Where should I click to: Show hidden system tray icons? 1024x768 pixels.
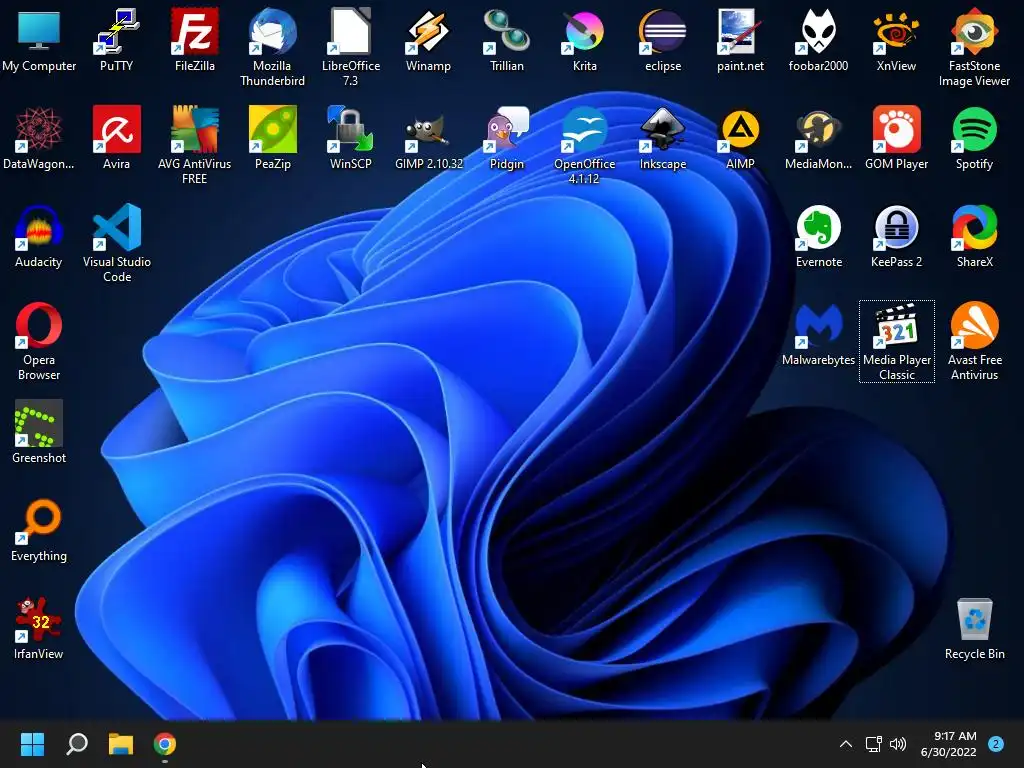point(846,744)
